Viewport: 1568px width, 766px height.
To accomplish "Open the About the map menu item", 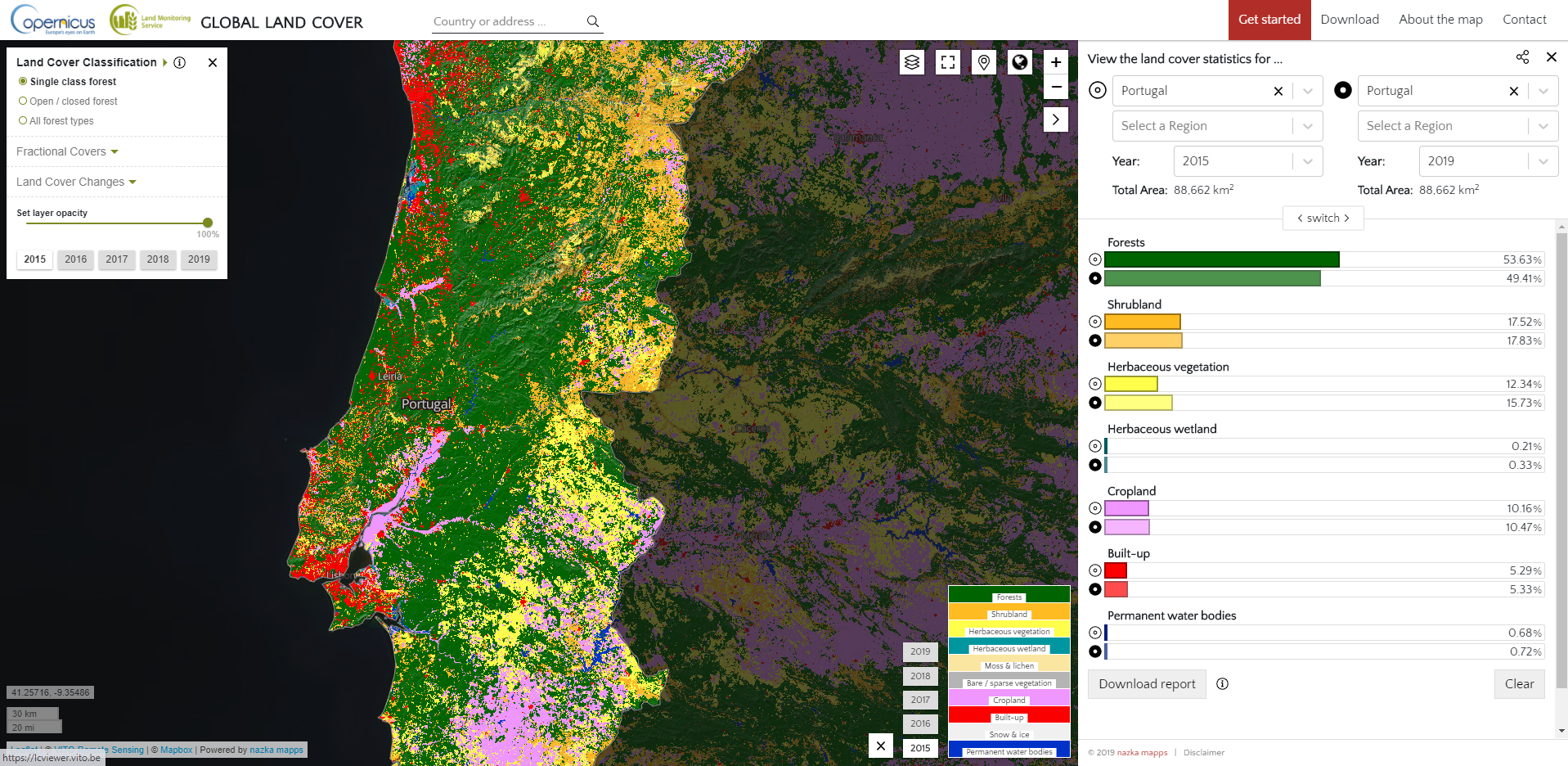I will 1440,19.
